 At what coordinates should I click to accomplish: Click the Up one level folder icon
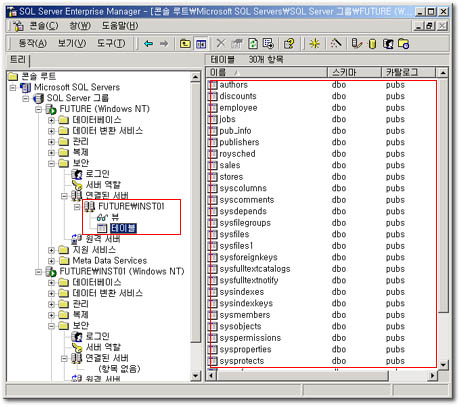[185, 44]
